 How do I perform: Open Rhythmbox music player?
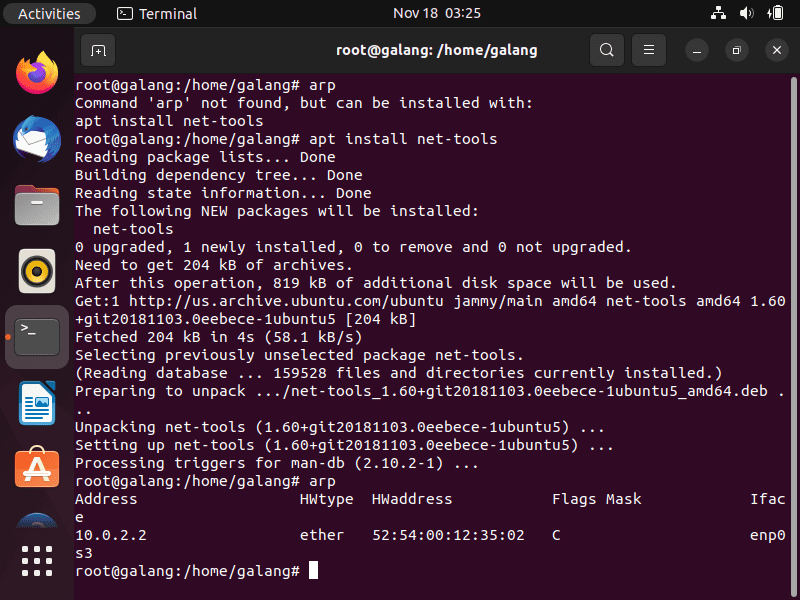tap(37, 271)
